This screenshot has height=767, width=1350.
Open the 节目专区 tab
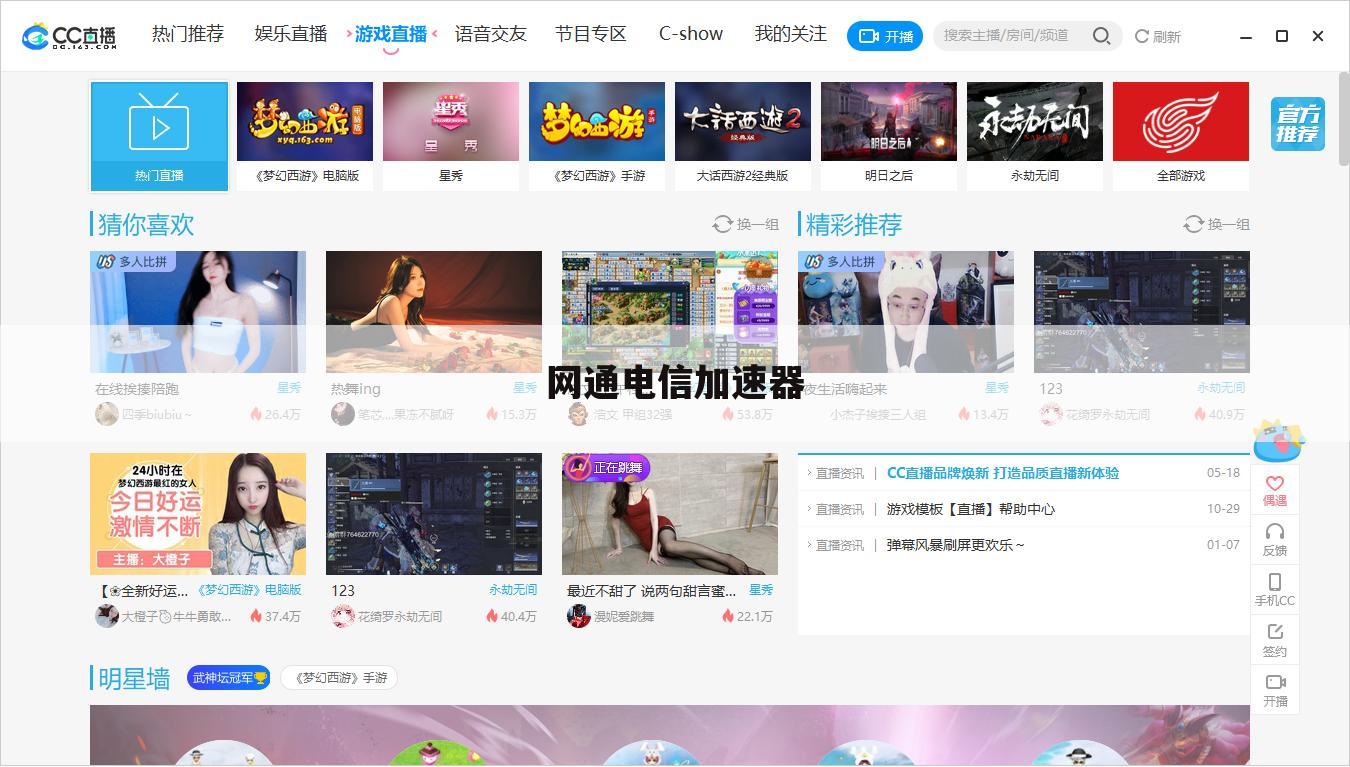pyautogui.click(x=591, y=34)
